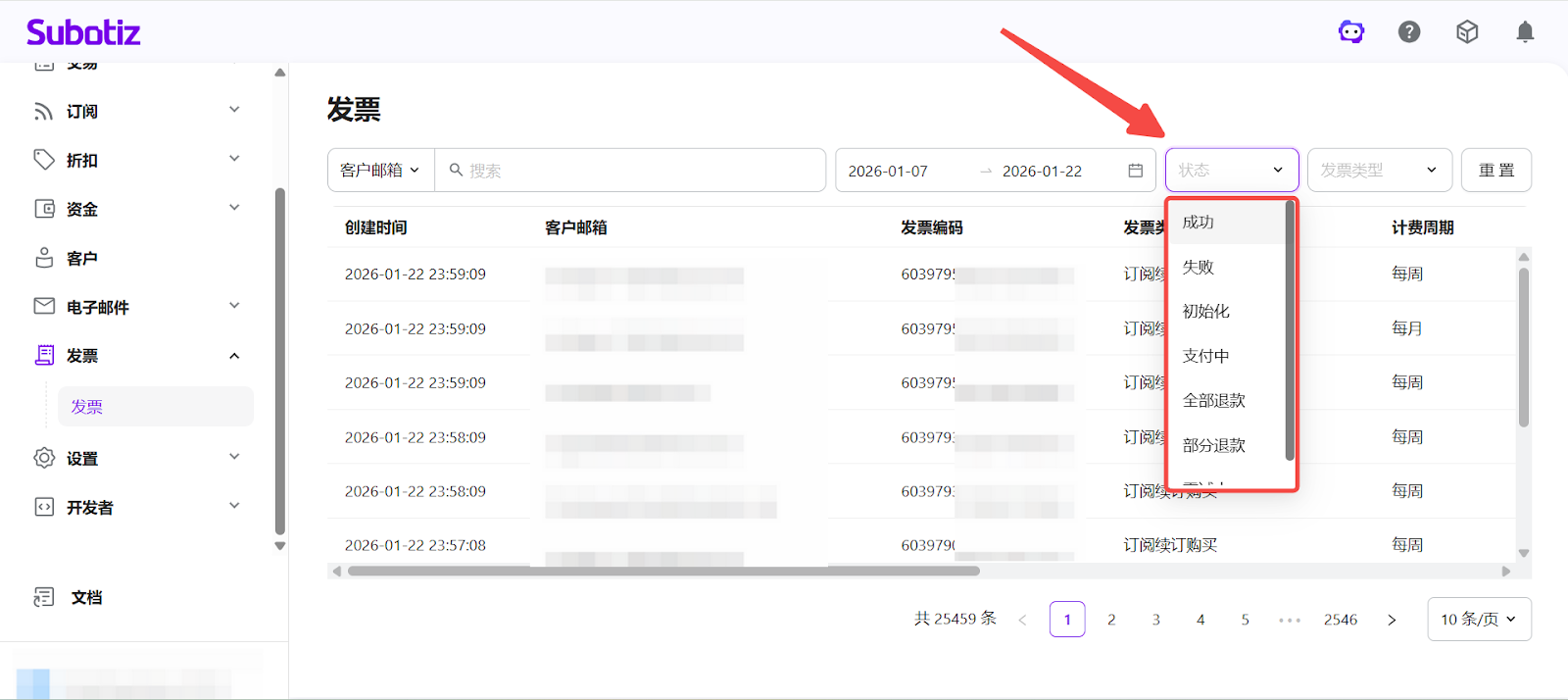Click the cube package icon in header
This screenshot has height=700, width=1568.
tap(1467, 32)
